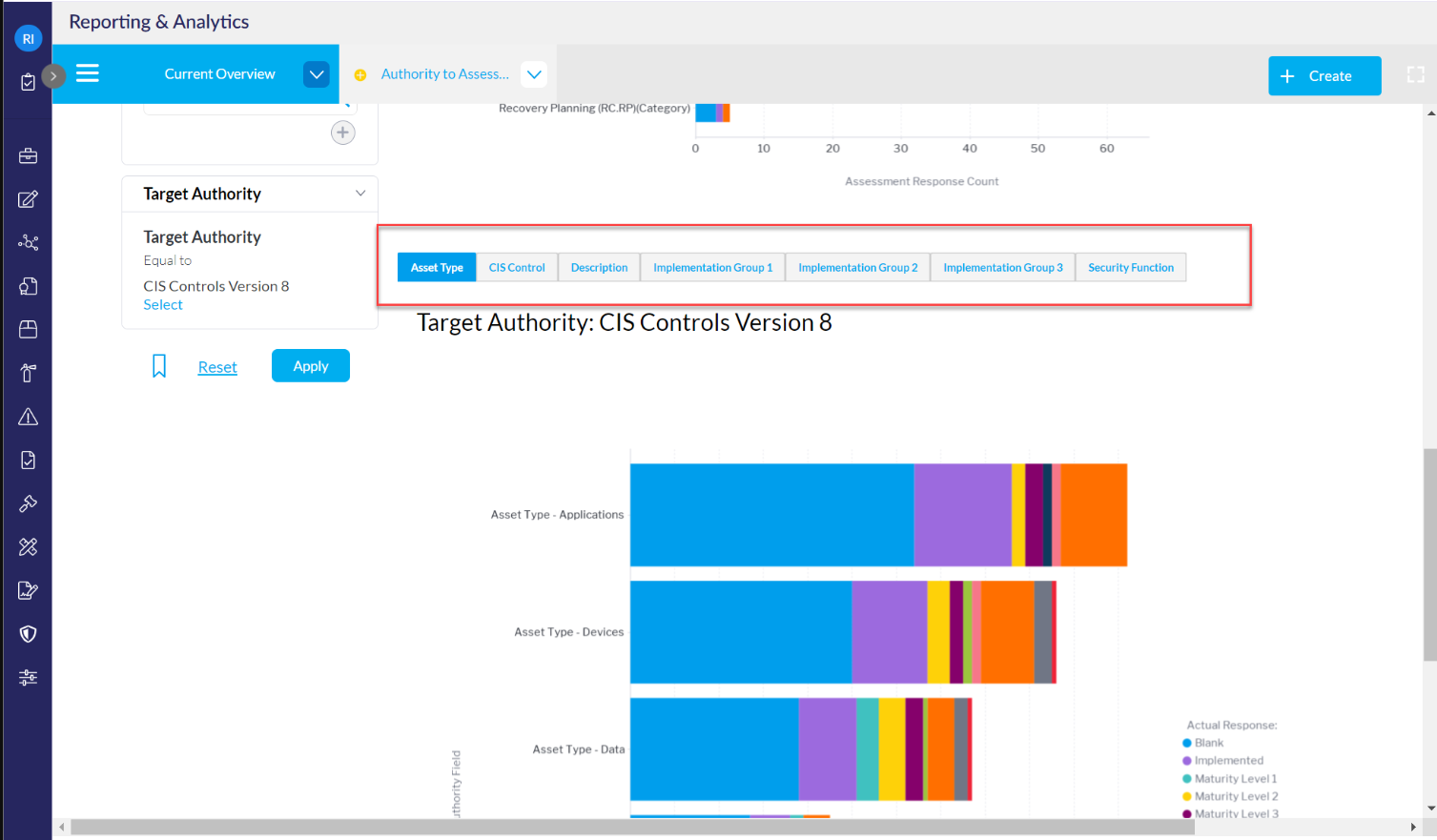Click the warning triangle sidebar icon
1437x840 pixels.
[x=28, y=416]
